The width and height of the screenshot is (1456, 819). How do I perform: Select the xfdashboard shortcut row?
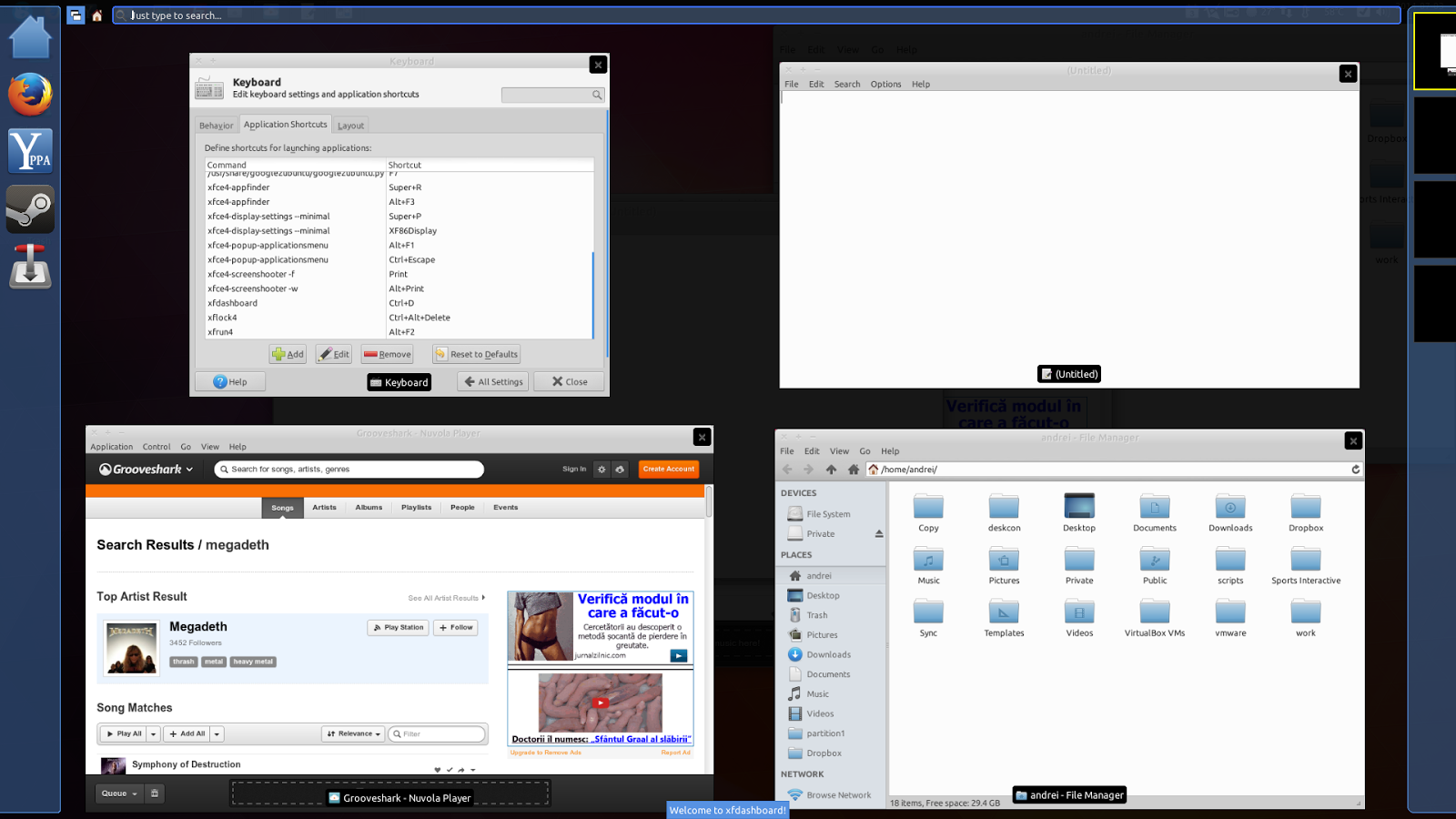399,304
